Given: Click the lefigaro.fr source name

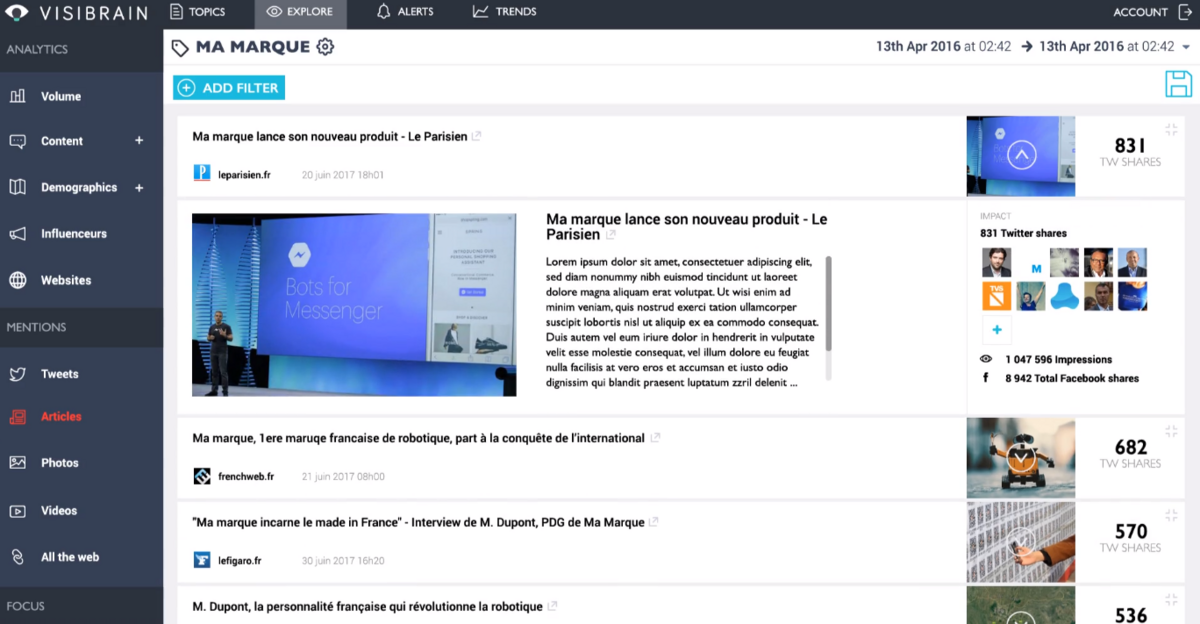Looking at the screenshot, I should (239, 561).
